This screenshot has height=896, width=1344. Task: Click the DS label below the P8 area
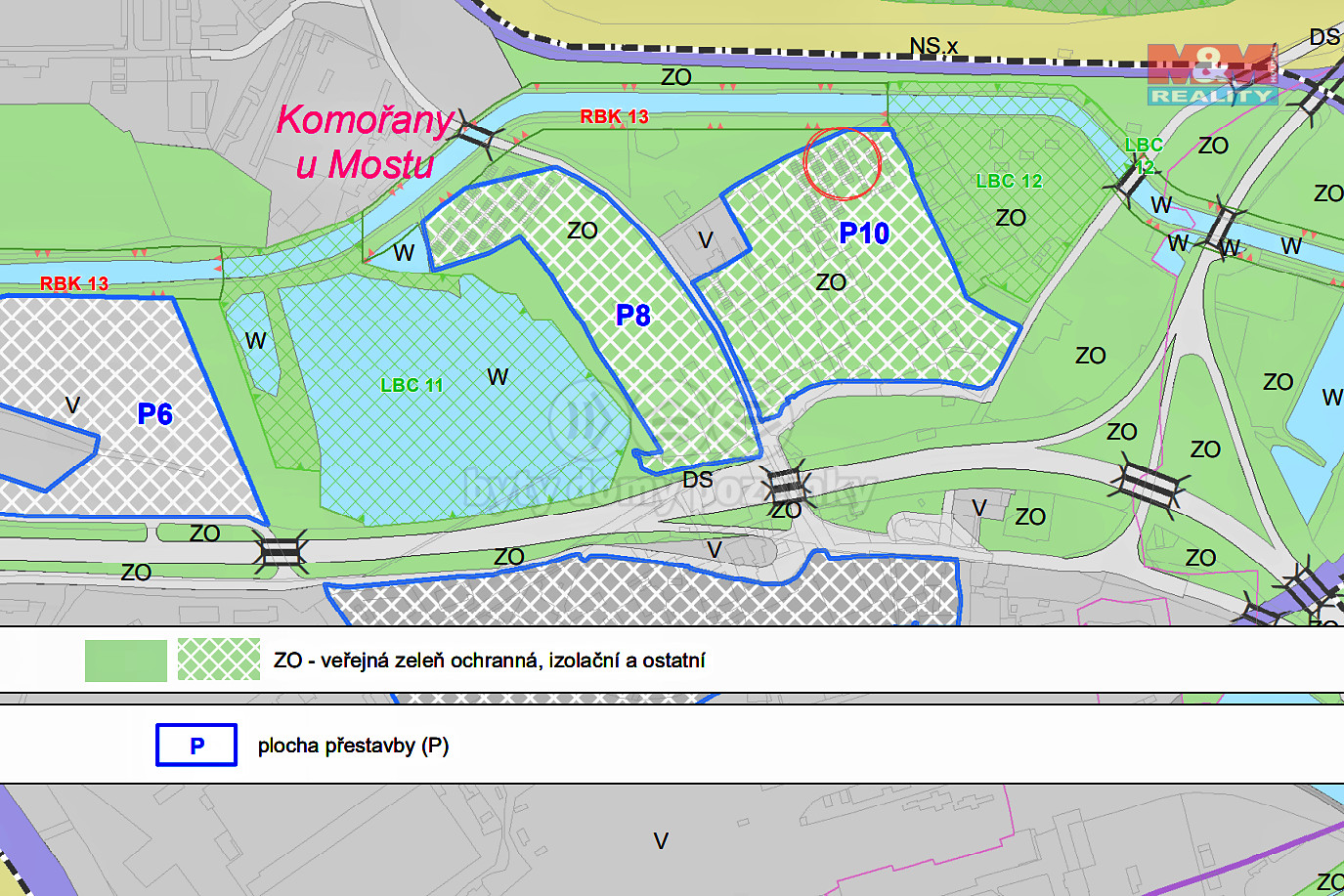tap(698, 480)
